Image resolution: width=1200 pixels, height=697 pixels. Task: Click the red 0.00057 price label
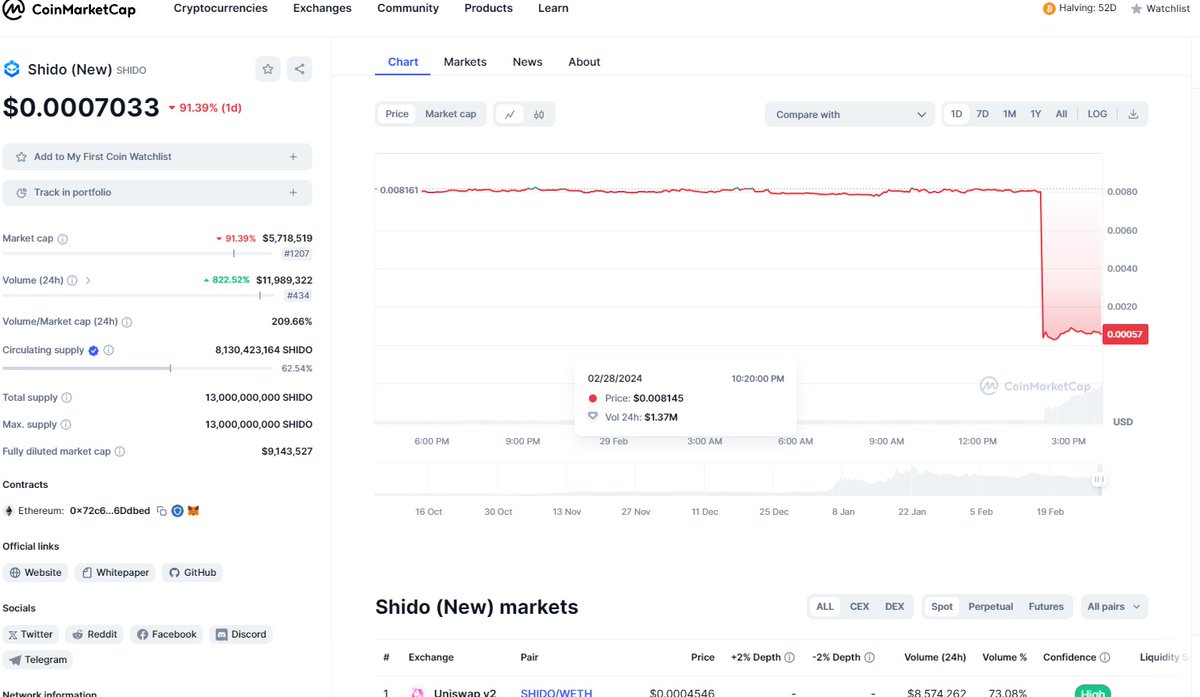point(1125,335)
